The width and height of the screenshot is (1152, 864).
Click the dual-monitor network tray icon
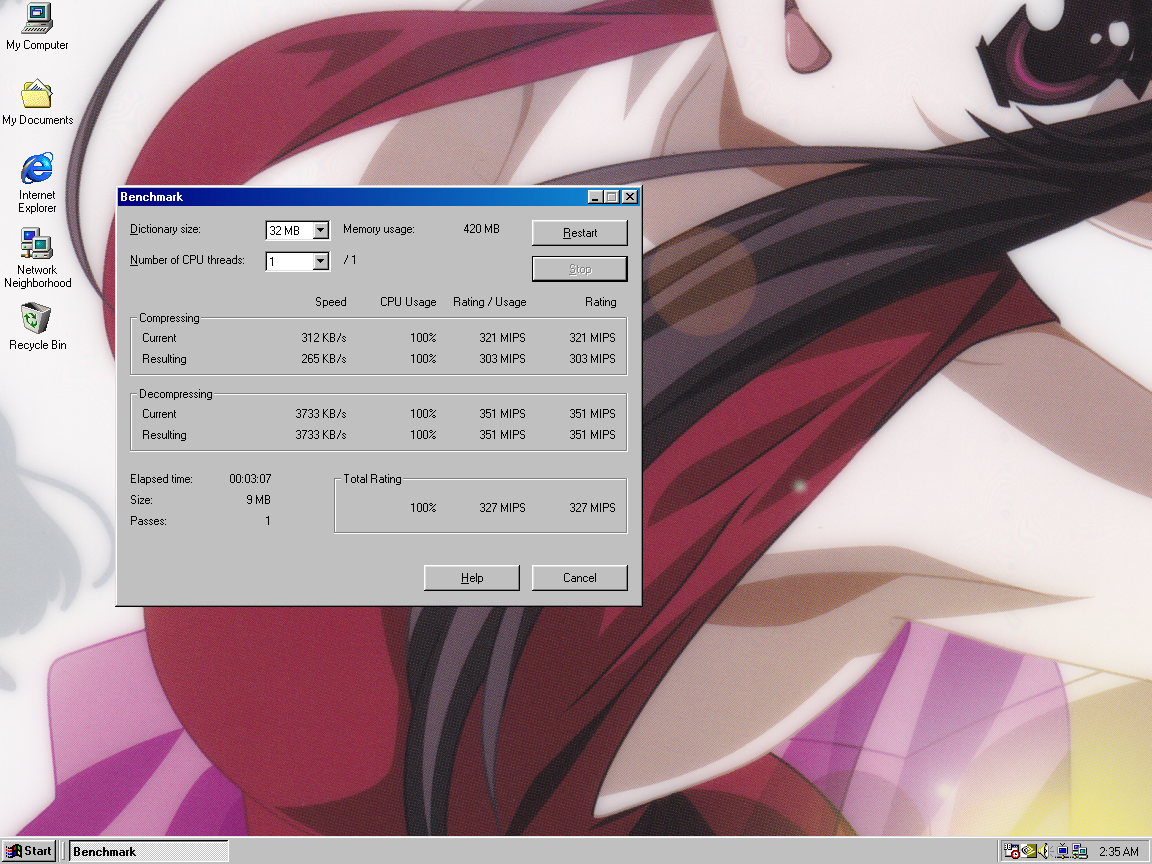pos(1080,851)
